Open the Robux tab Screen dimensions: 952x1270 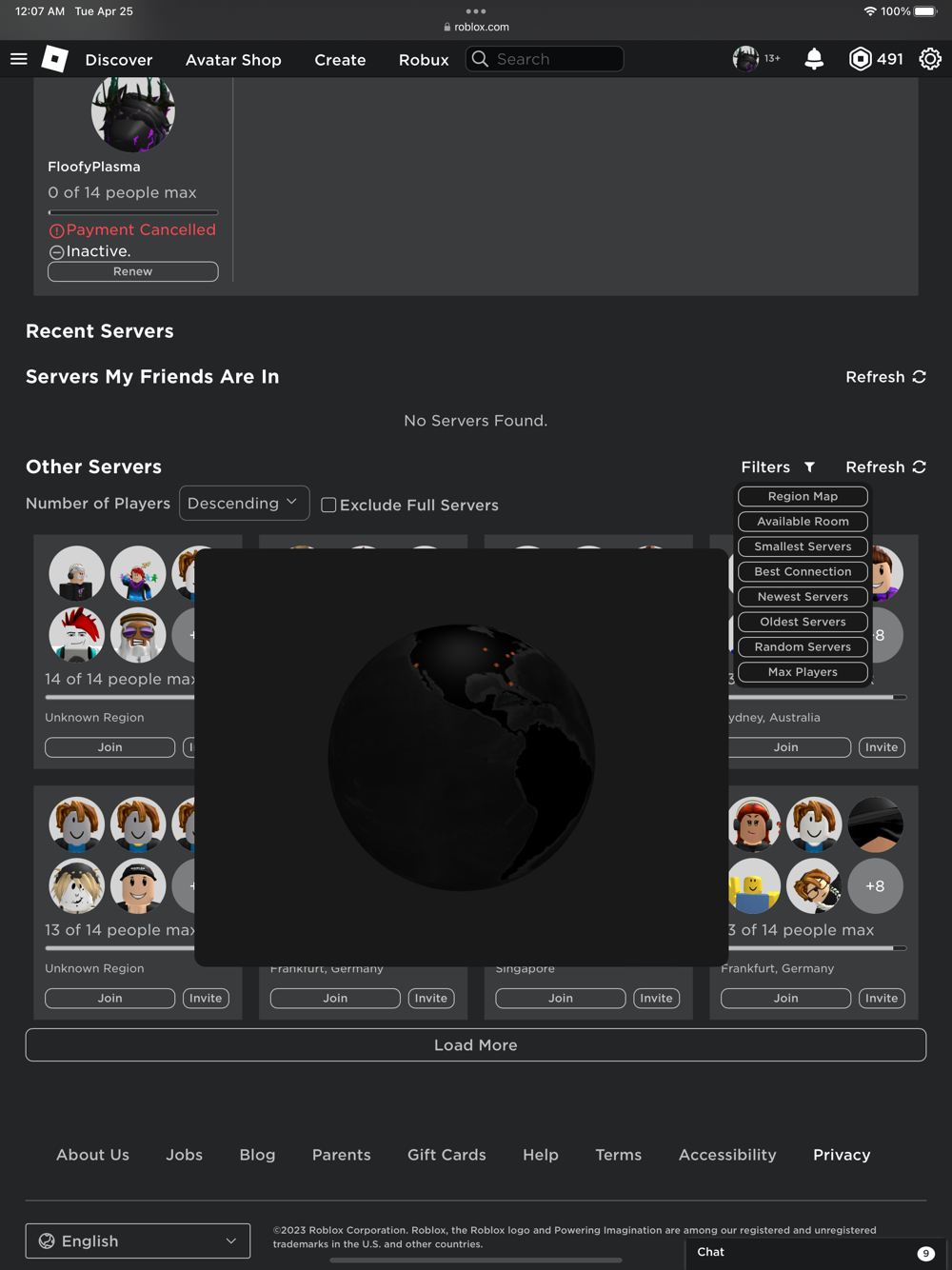(x=424, y=59)
